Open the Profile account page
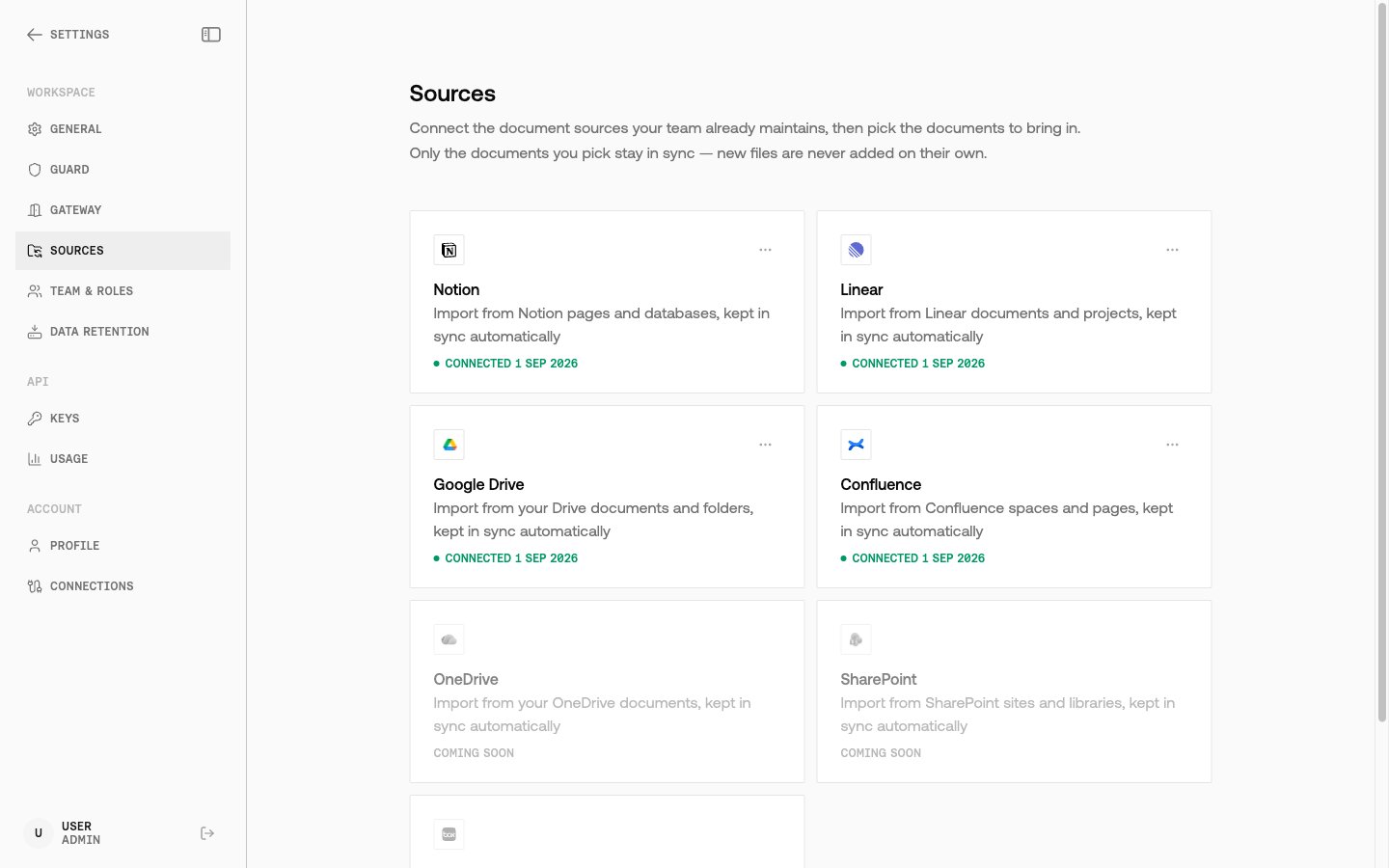This screenshot has height=868, width=1389. pyautogui.click(x=123, y=546)
